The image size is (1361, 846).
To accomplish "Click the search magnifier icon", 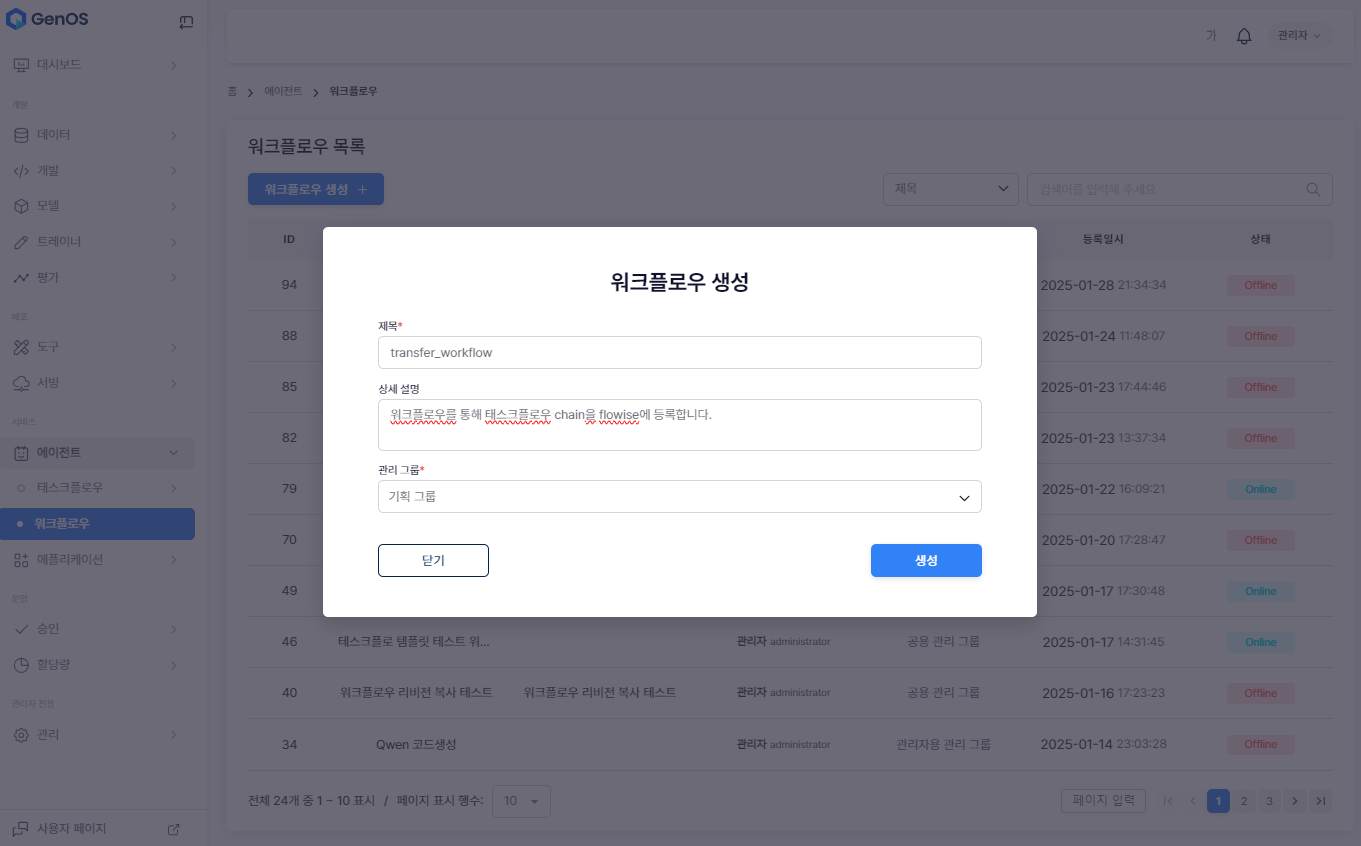I will click(x=1313, y=189).
